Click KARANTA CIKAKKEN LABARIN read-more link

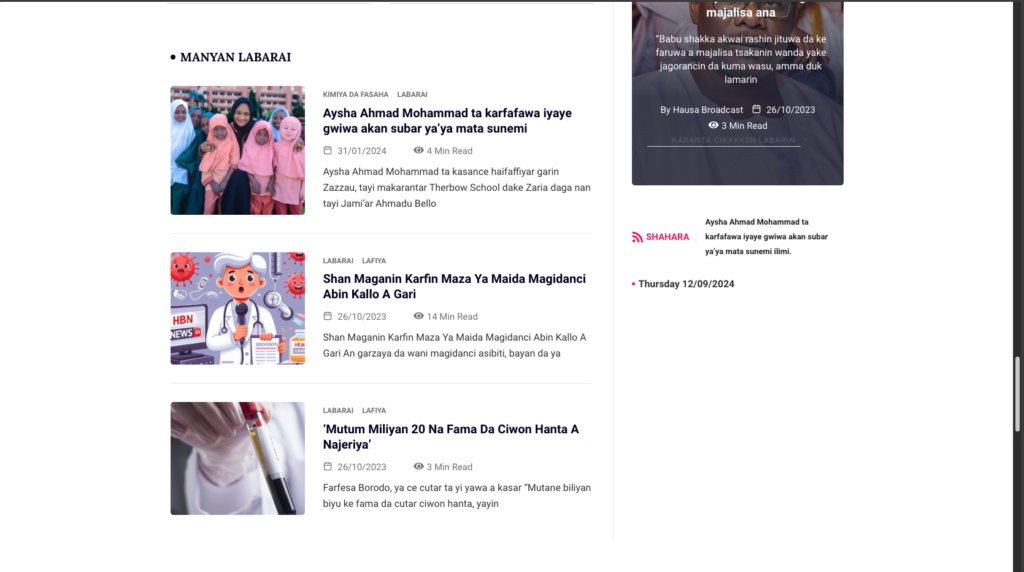pyautogui.click(x=733, y=140)
